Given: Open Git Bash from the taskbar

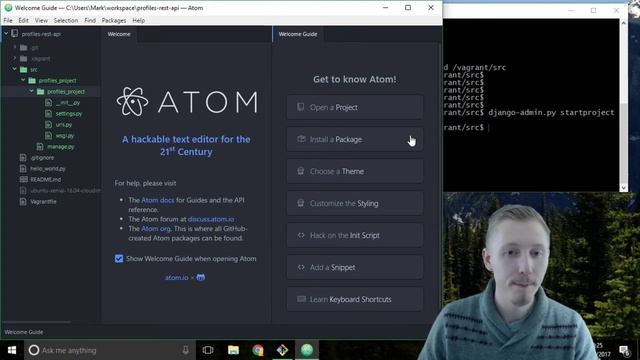Looking at the screenshot, I should click(x=282, y=350).
